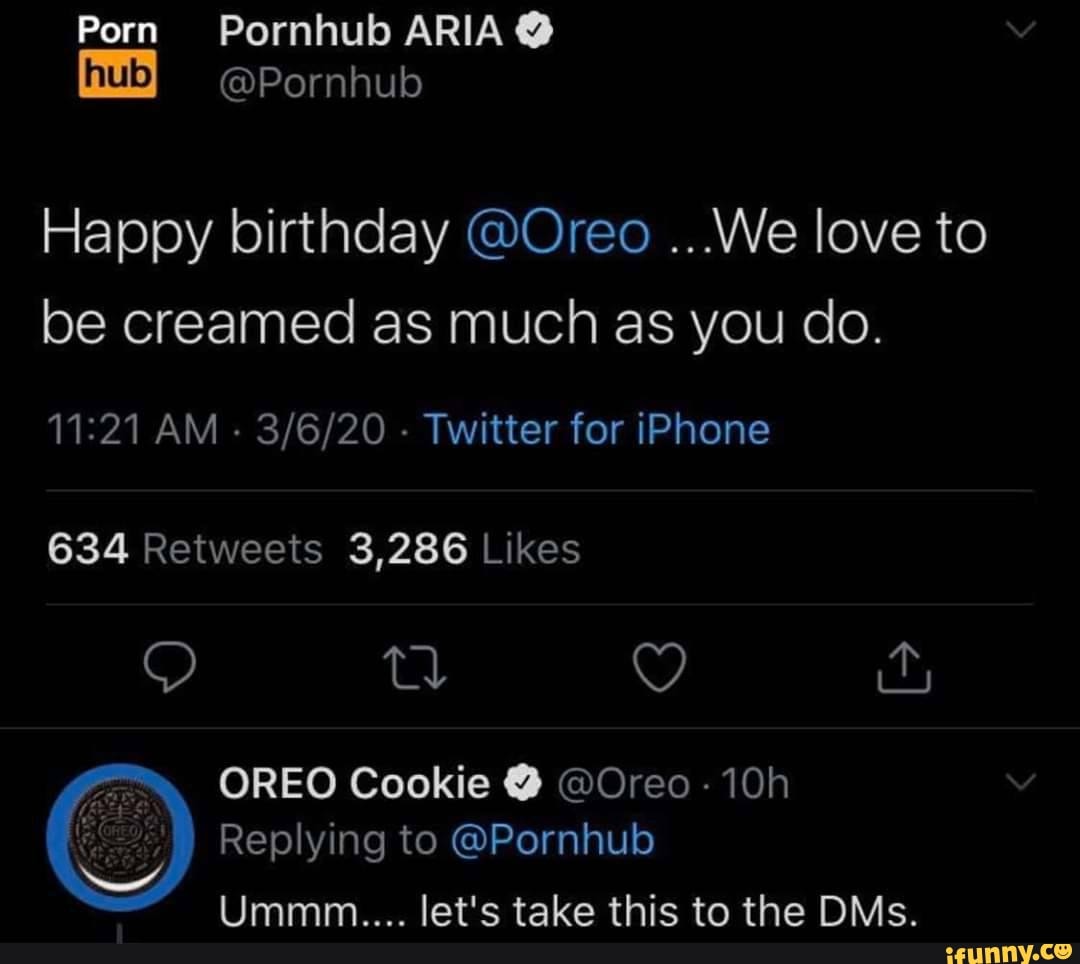Open the reply tweet's chevron menu

1019,779
